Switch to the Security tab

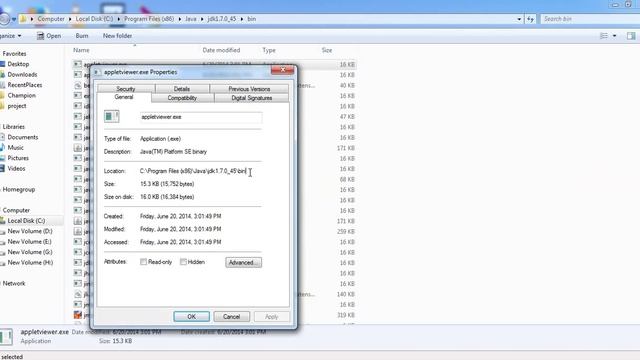tap(126, 89)
